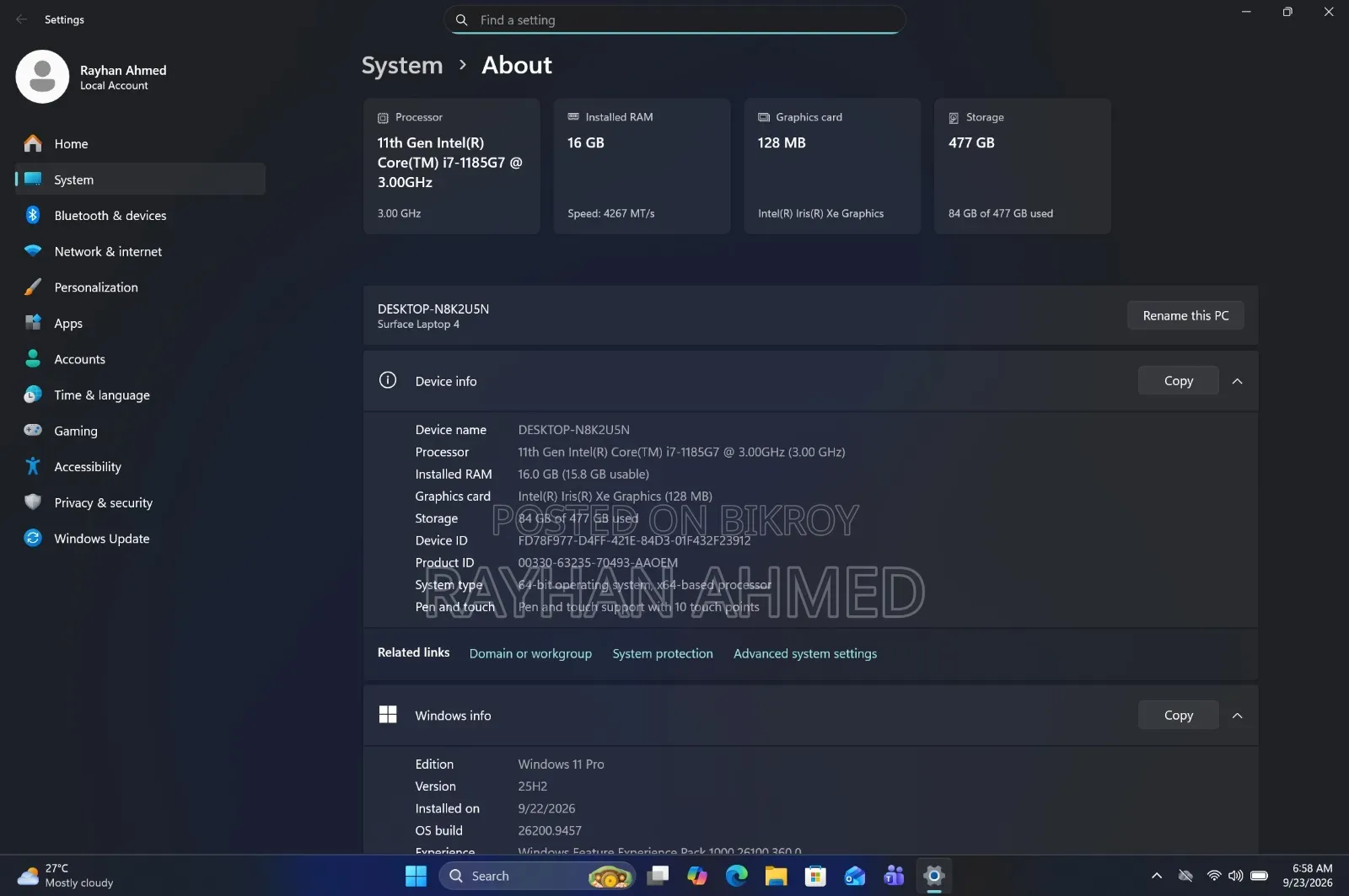Launch Copilot from the taskbar
1349x896 pixels.
pos(697,876)
